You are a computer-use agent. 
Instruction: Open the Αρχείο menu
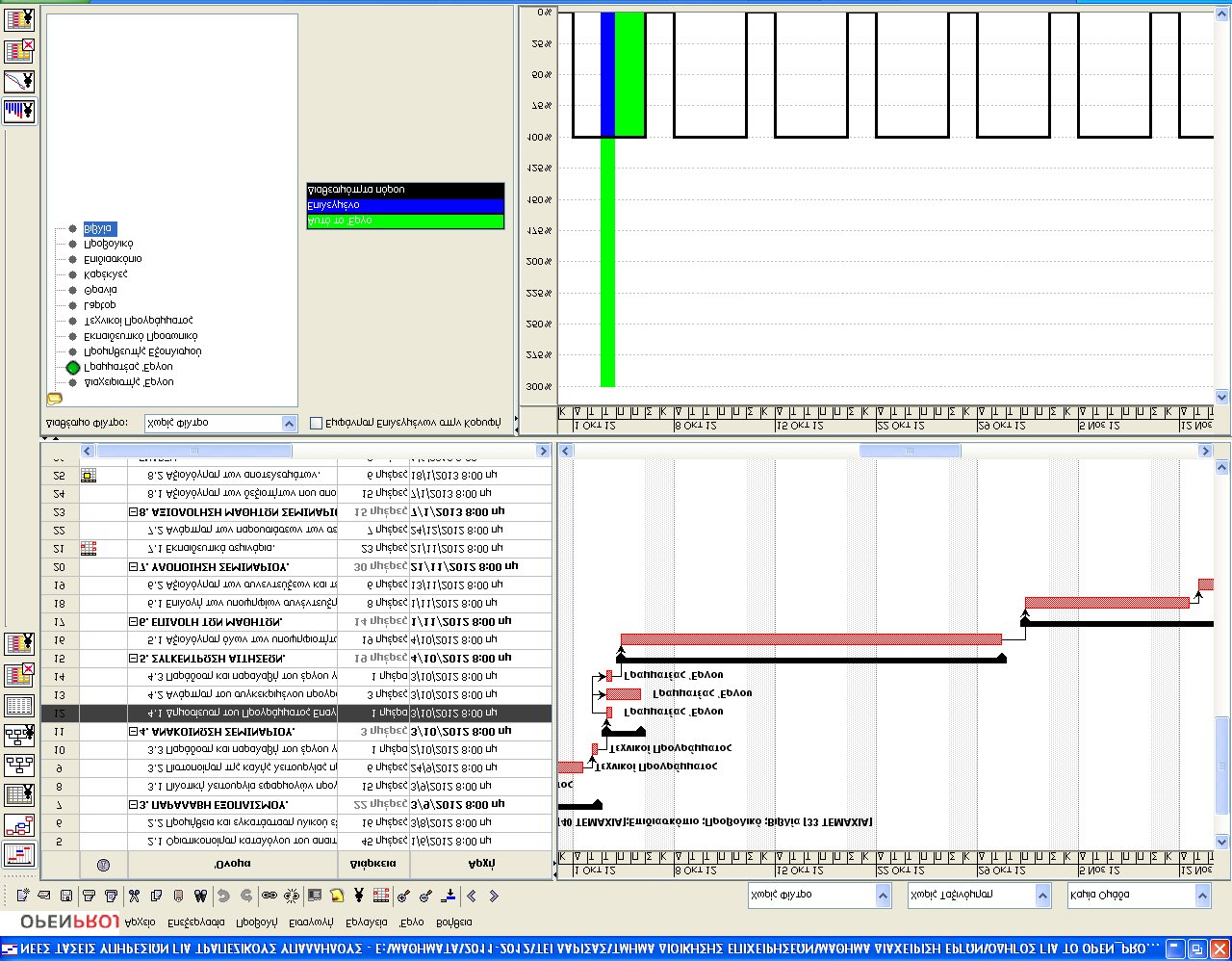tap(141, 922)
